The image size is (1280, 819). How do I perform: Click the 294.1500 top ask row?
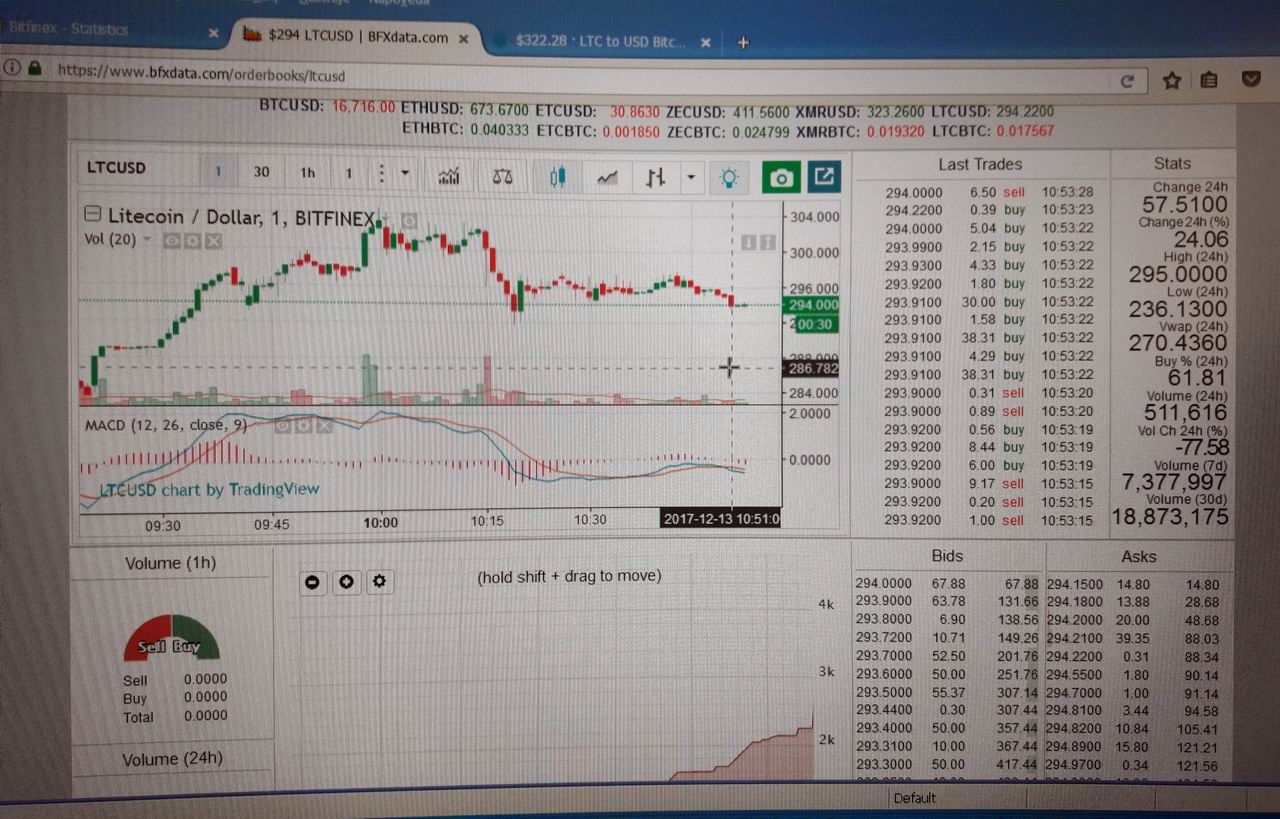coord(1133,584)
